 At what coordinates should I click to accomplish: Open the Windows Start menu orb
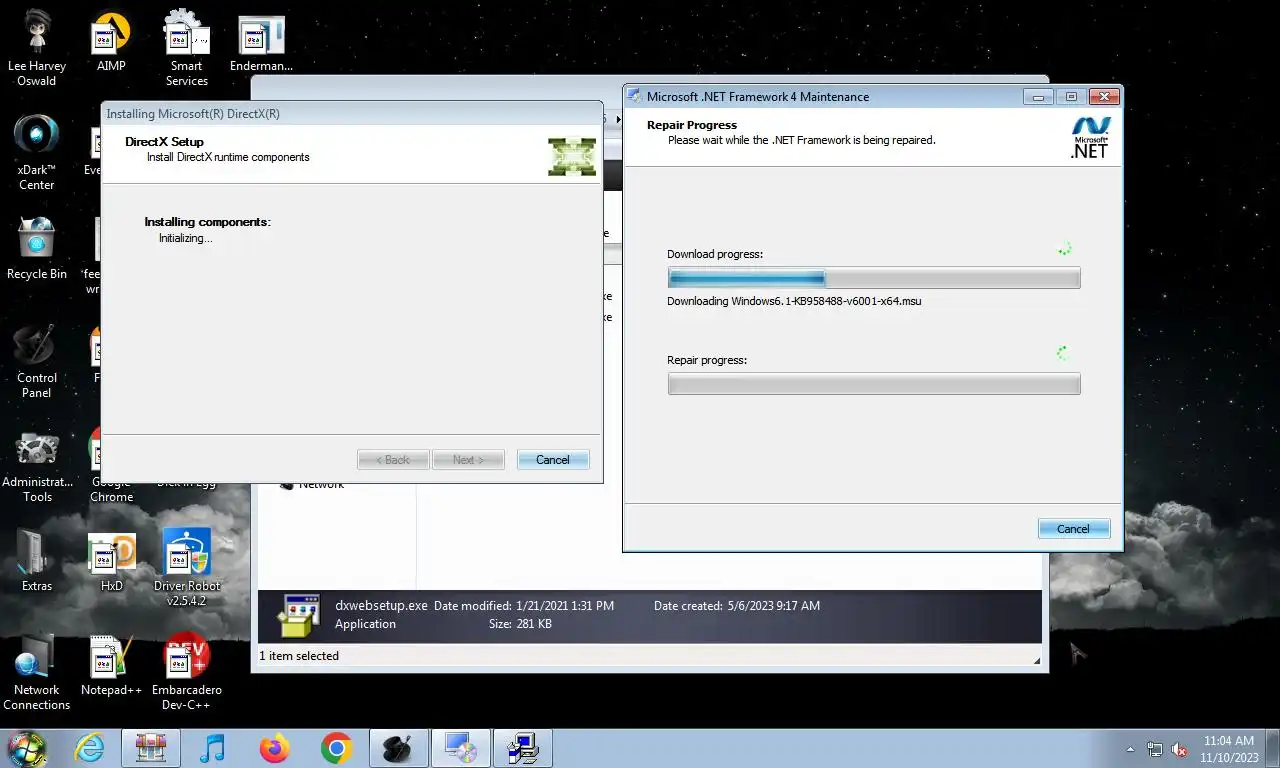click(x=27, y=748)
